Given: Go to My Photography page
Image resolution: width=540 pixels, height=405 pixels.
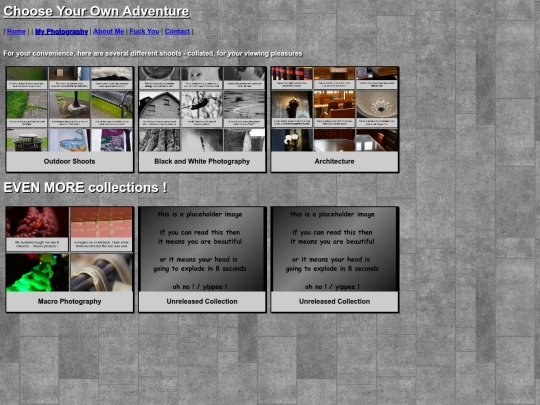Looking at the screenshot, I should (x=61, y=31).
